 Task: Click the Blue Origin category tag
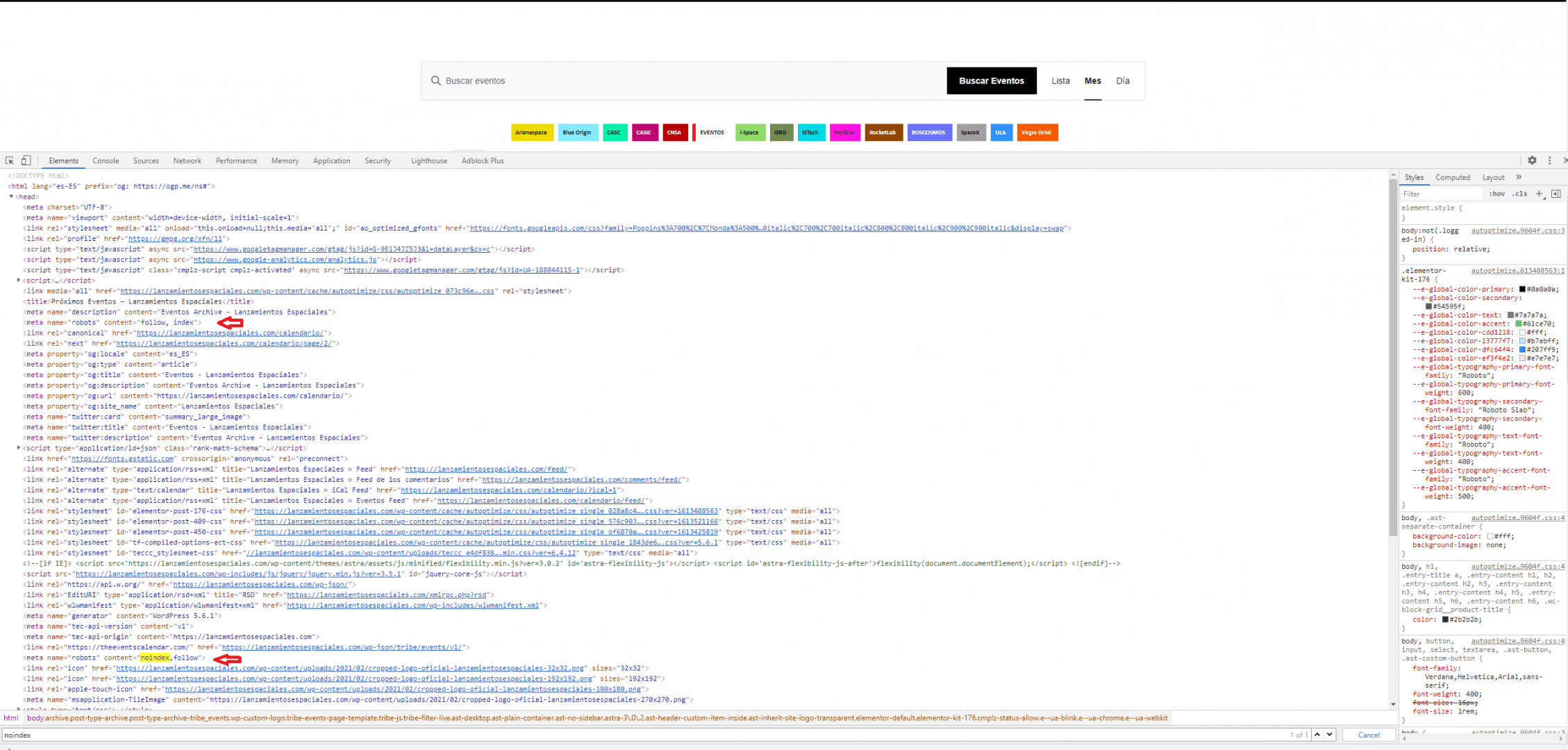[577, 132]
